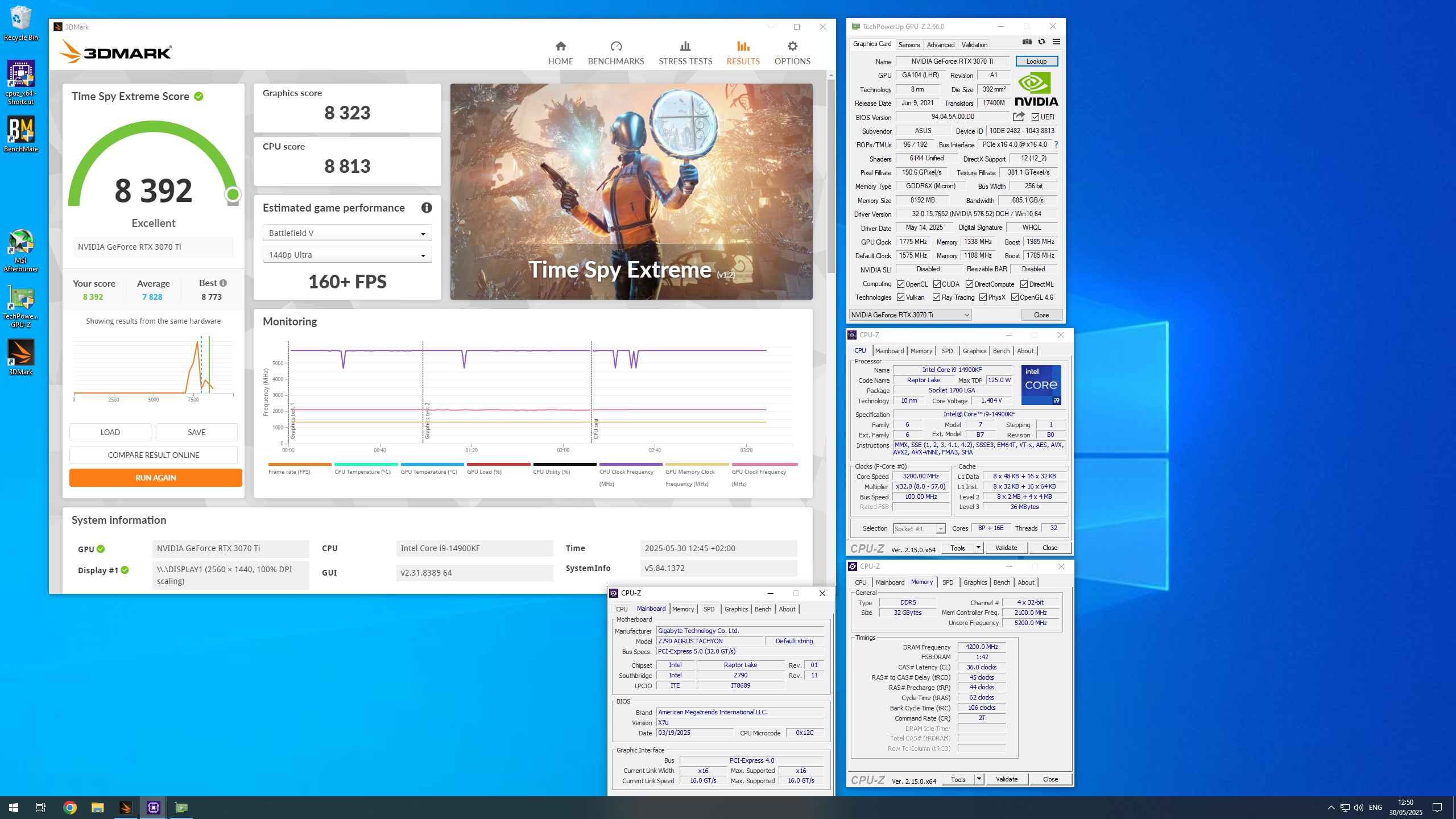Open the 1440p Ultra preset dropdown
The height and width of the screenshot is (819, 1456).
(x=347, y=255)
